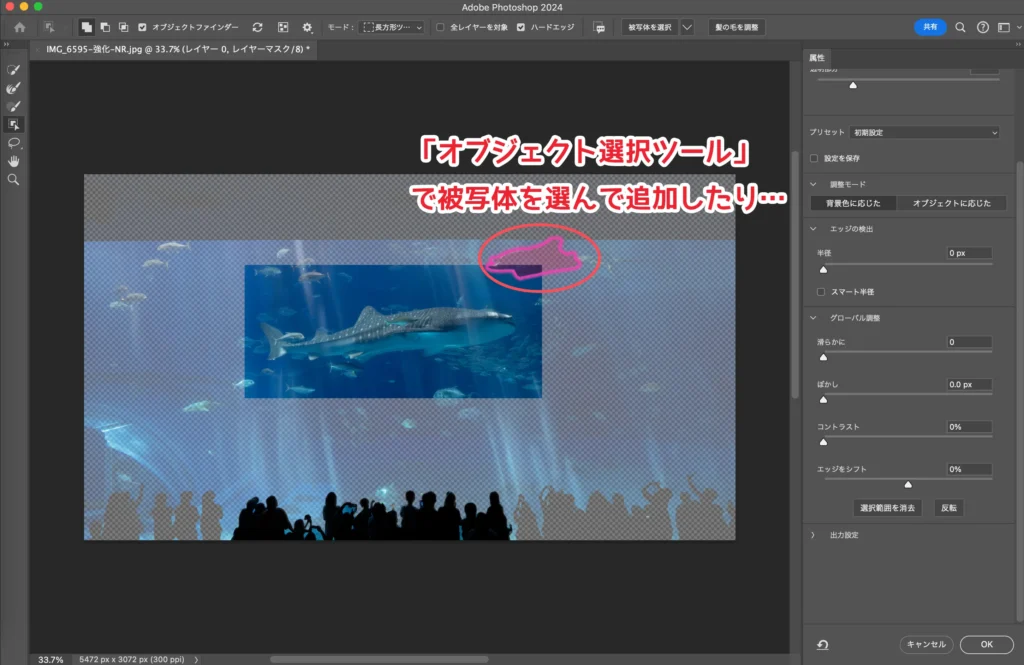This screenshot has height=665, width=1024.
Task: Select the Zoom tool
Action: point(14,179)
